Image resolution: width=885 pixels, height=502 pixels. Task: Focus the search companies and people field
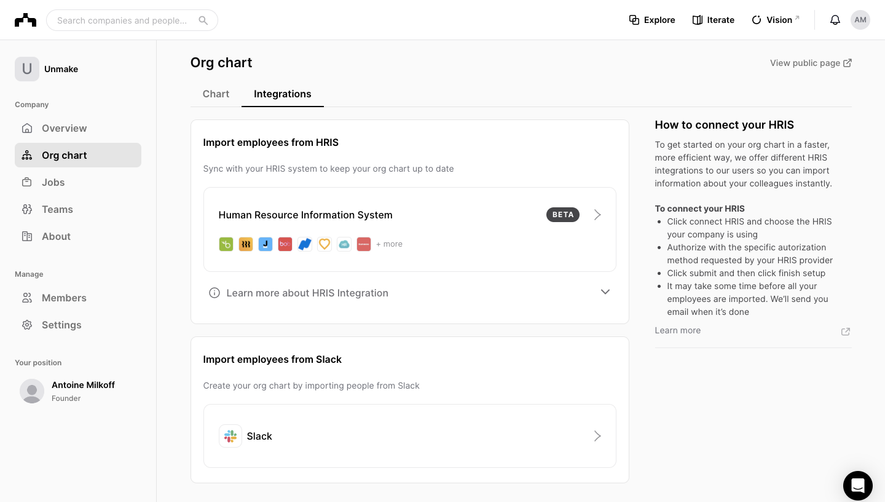click(132, 20)
